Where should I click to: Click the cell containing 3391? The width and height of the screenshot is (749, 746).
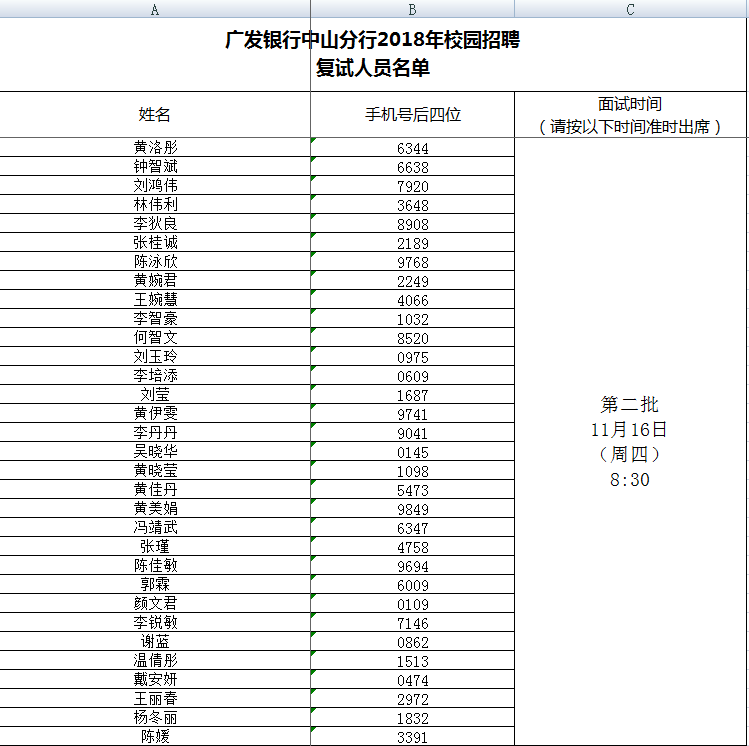(412, 737)
